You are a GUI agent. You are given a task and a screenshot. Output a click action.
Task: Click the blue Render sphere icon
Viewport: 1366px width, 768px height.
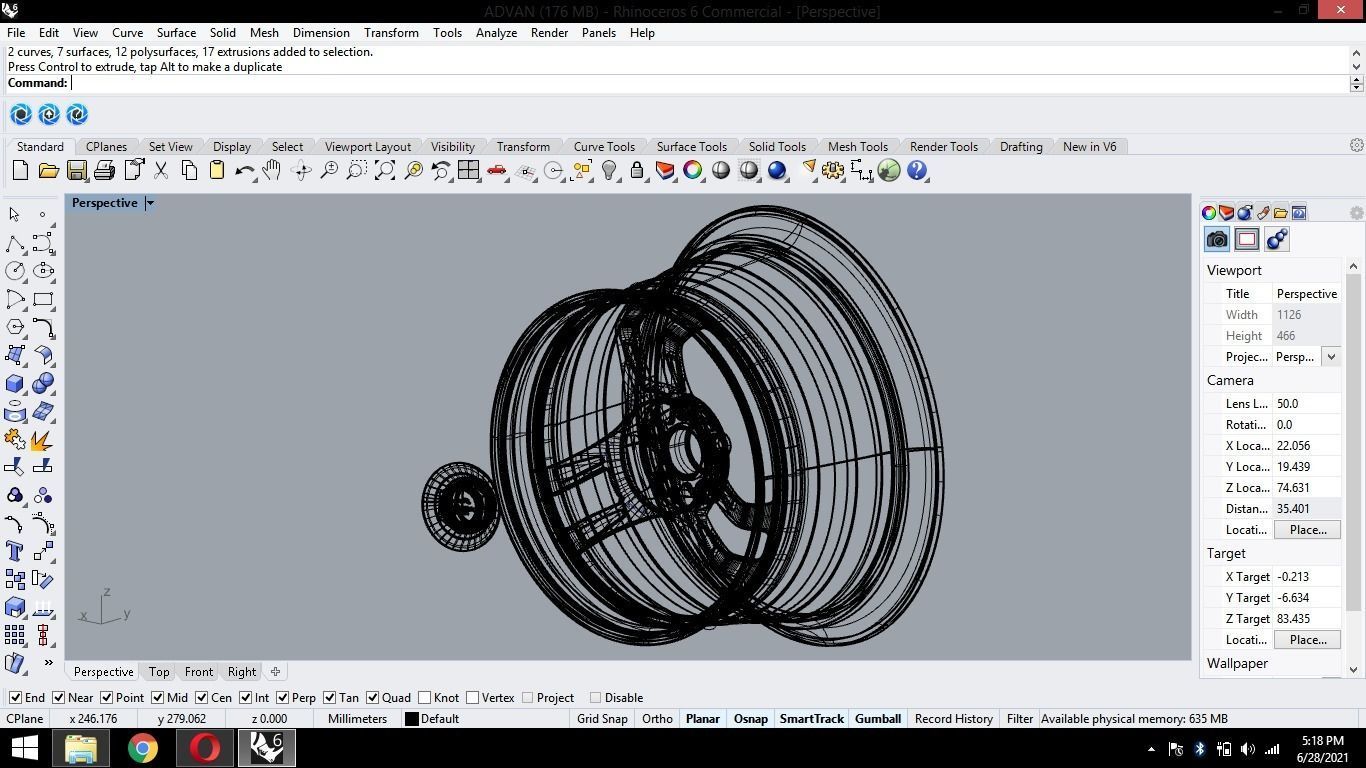coord(777,171)
